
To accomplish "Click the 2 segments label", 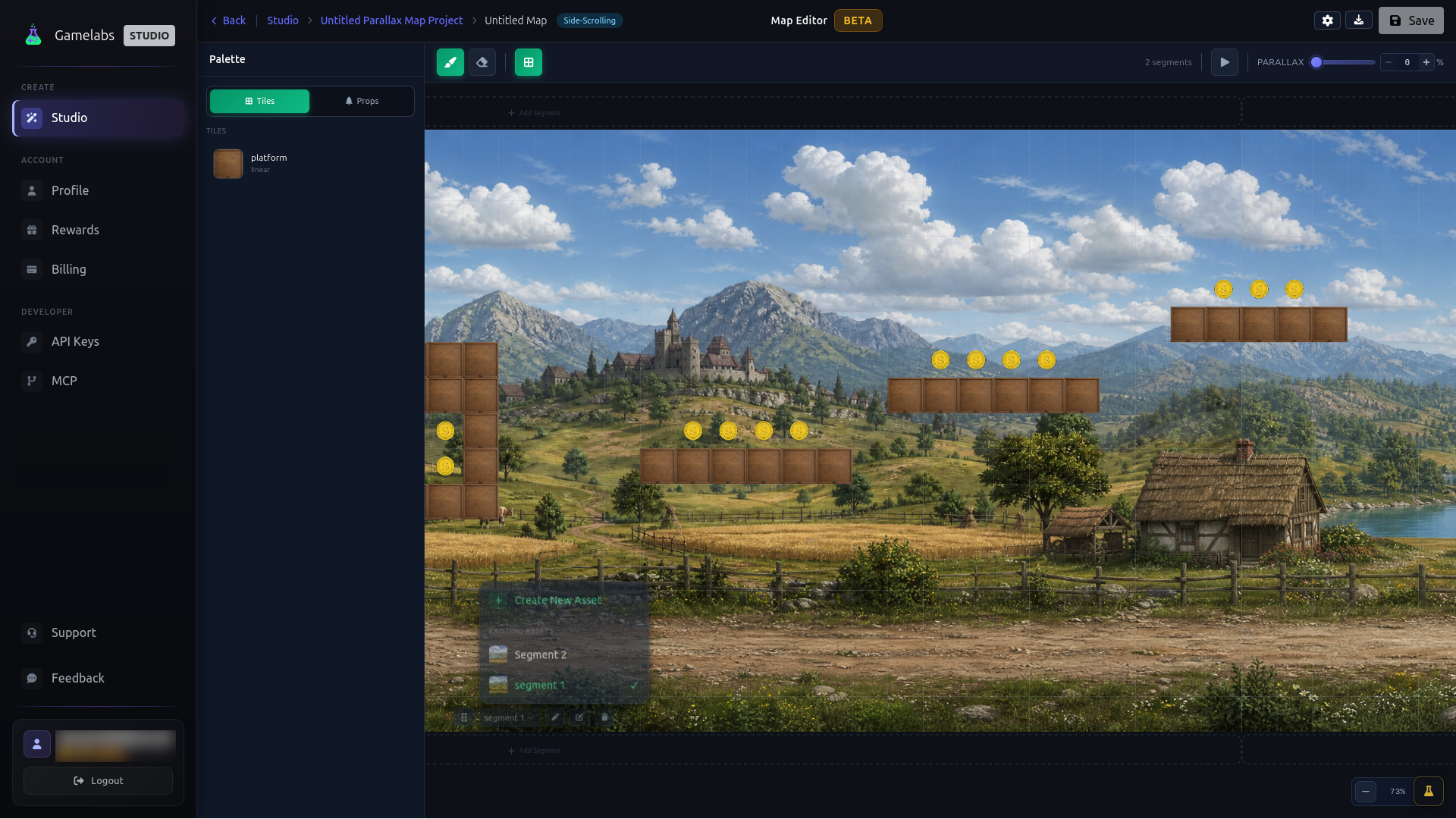I will point(1168,62).
